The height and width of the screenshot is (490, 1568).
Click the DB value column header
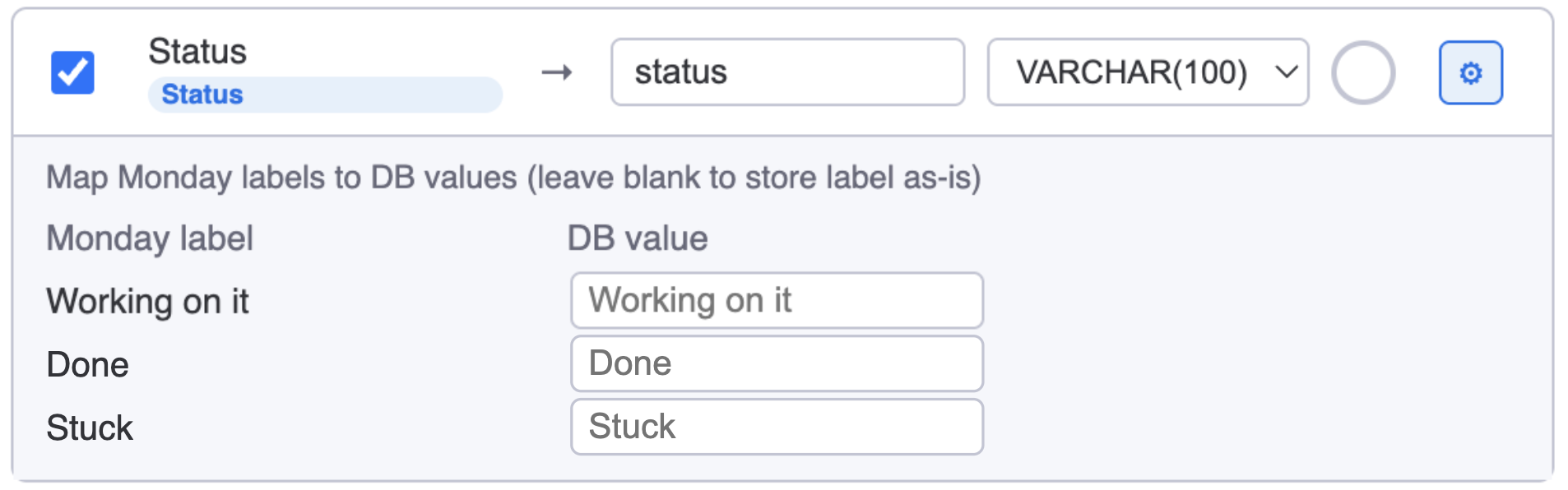tap(637, 238)
